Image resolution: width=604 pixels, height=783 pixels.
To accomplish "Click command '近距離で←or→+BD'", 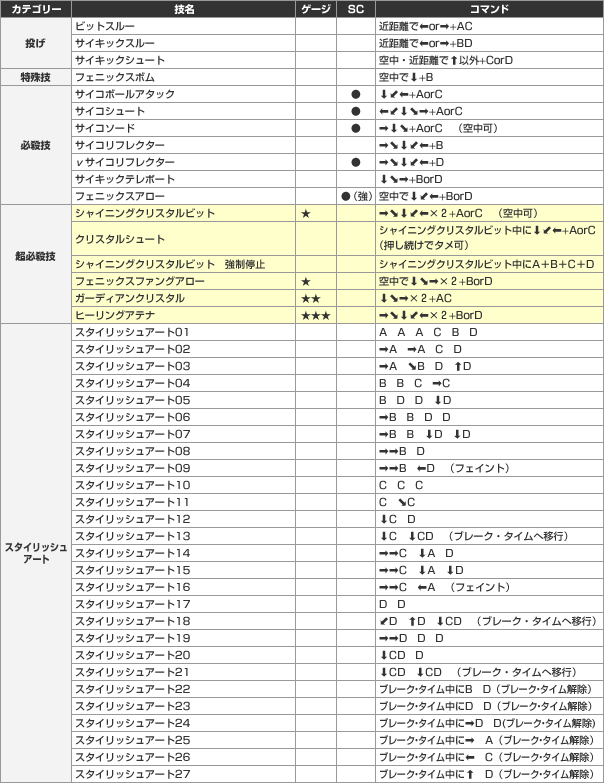I will pos(426,43).
